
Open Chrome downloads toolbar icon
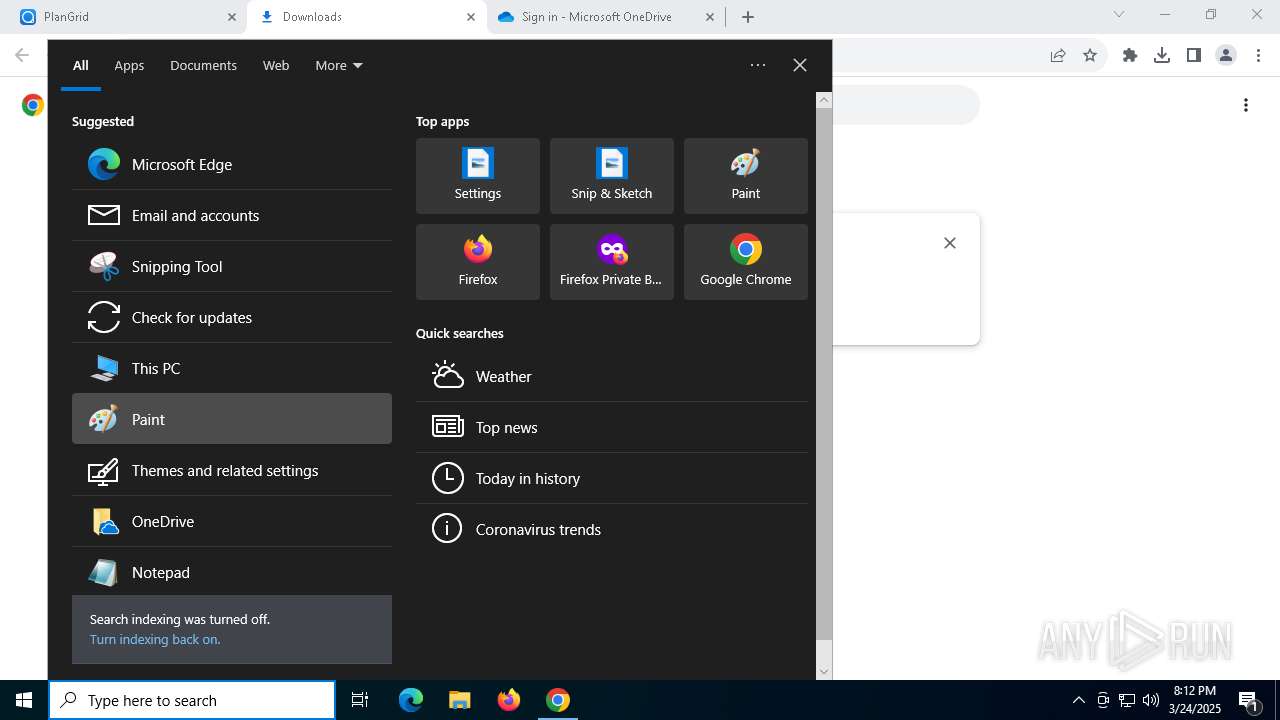tap(1162, 56)
